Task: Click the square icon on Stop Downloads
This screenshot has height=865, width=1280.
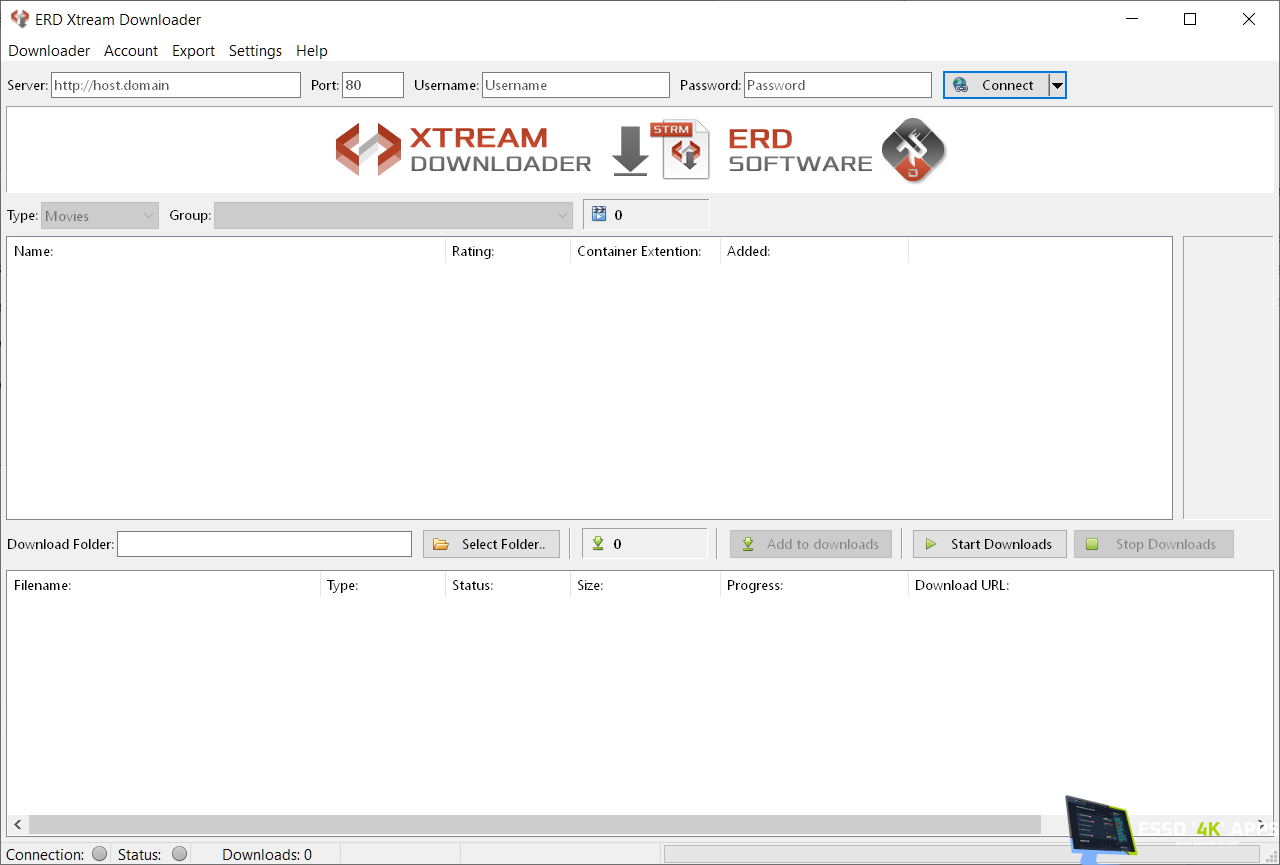Action: 1091,544
